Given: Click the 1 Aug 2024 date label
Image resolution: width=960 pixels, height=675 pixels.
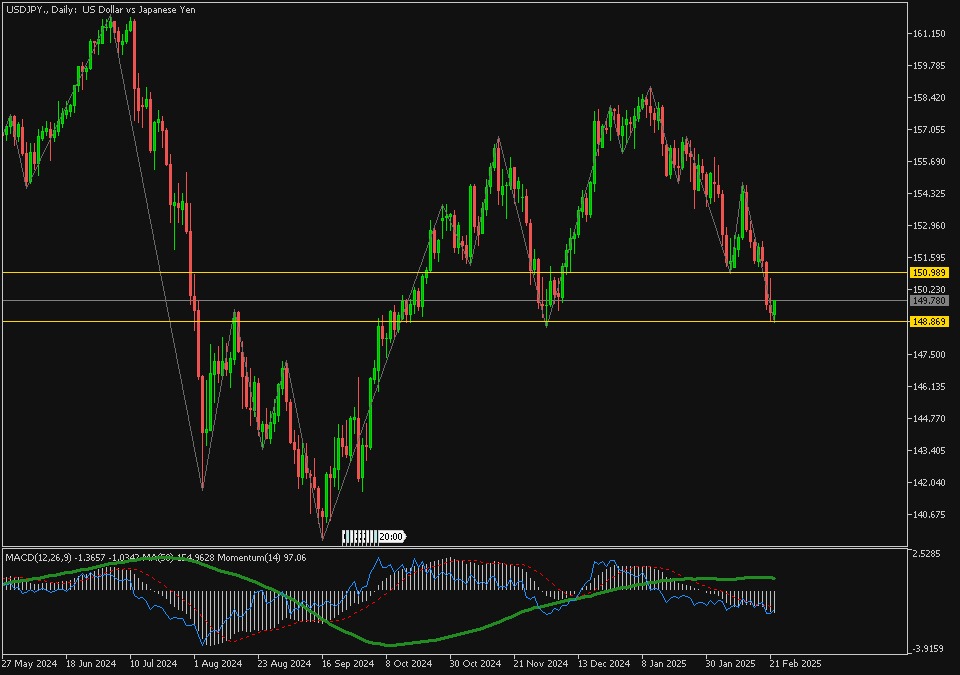Looking at the screenshot, I should coord(218,663).
